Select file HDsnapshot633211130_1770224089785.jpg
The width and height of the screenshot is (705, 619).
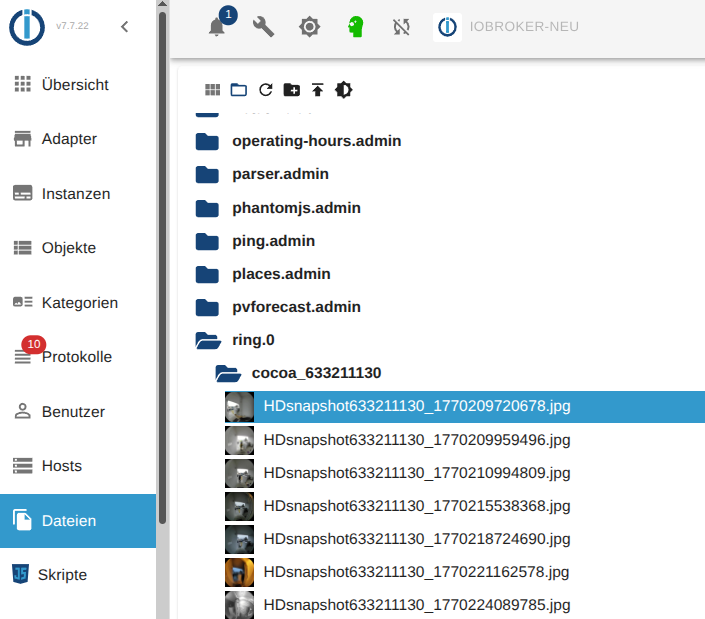[x=465, y=605]
